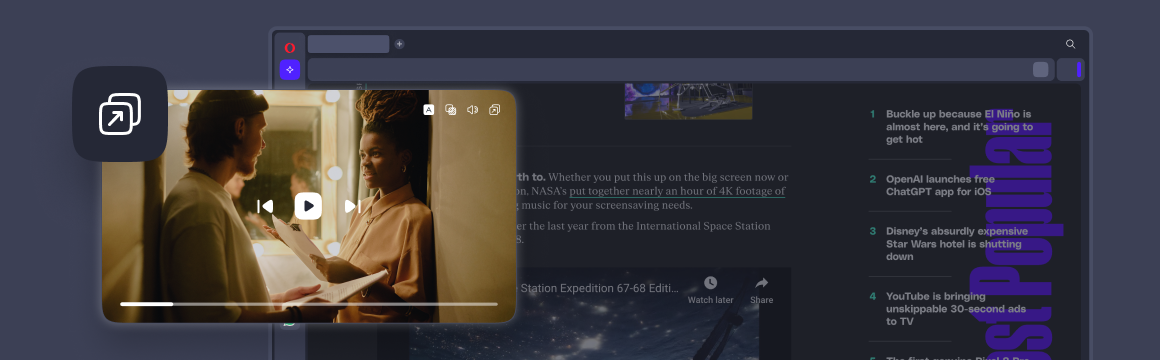
Task: Click the search magnifier icon in tab bar
Action: [1070, 44]
